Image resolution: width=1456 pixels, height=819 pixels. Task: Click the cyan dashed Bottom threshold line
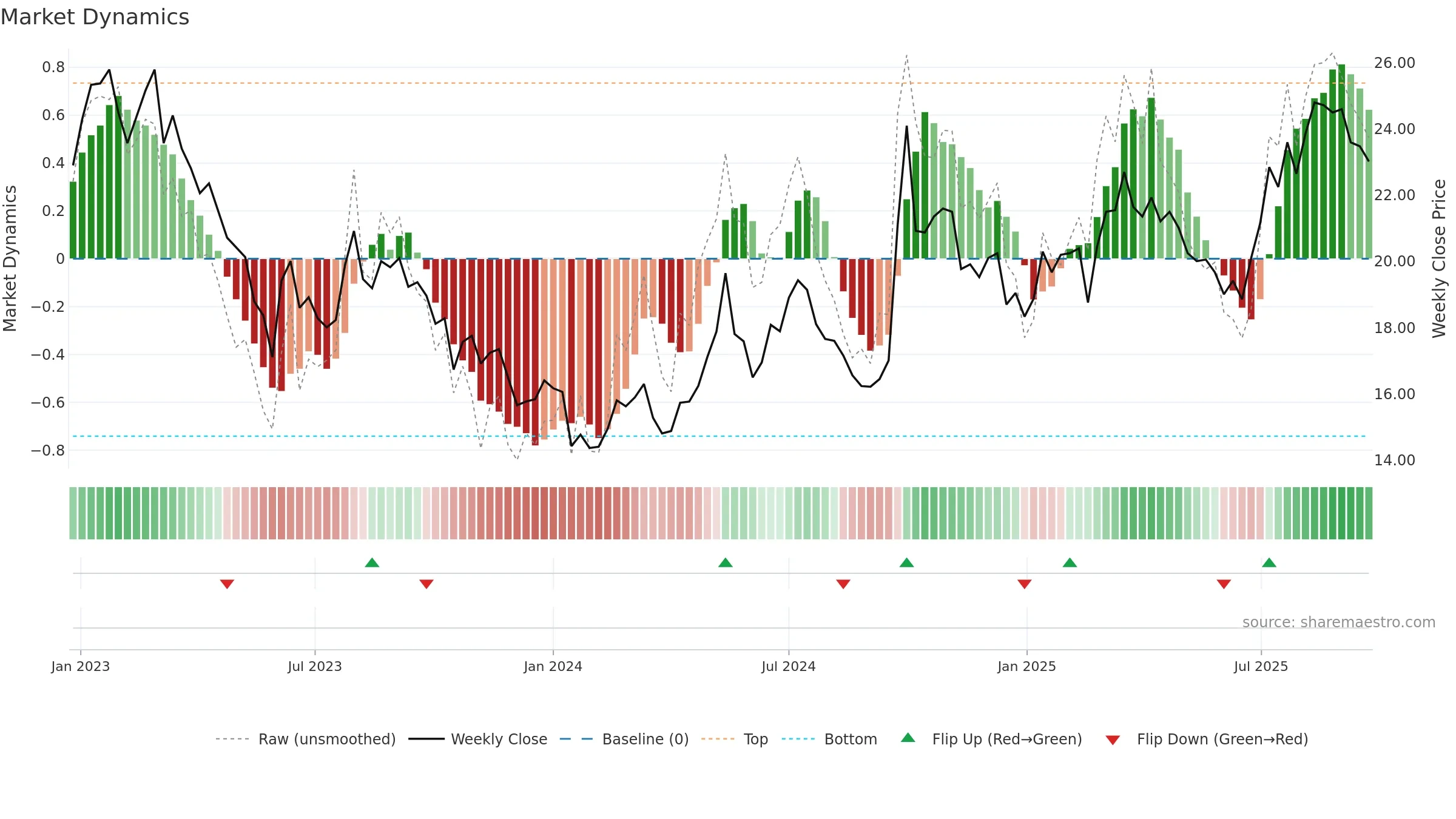click(x=719, y=436)
